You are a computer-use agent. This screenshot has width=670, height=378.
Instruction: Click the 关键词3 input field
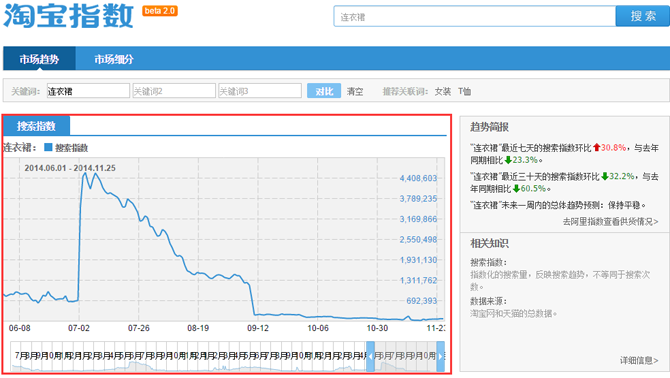[x=260, y=91]
